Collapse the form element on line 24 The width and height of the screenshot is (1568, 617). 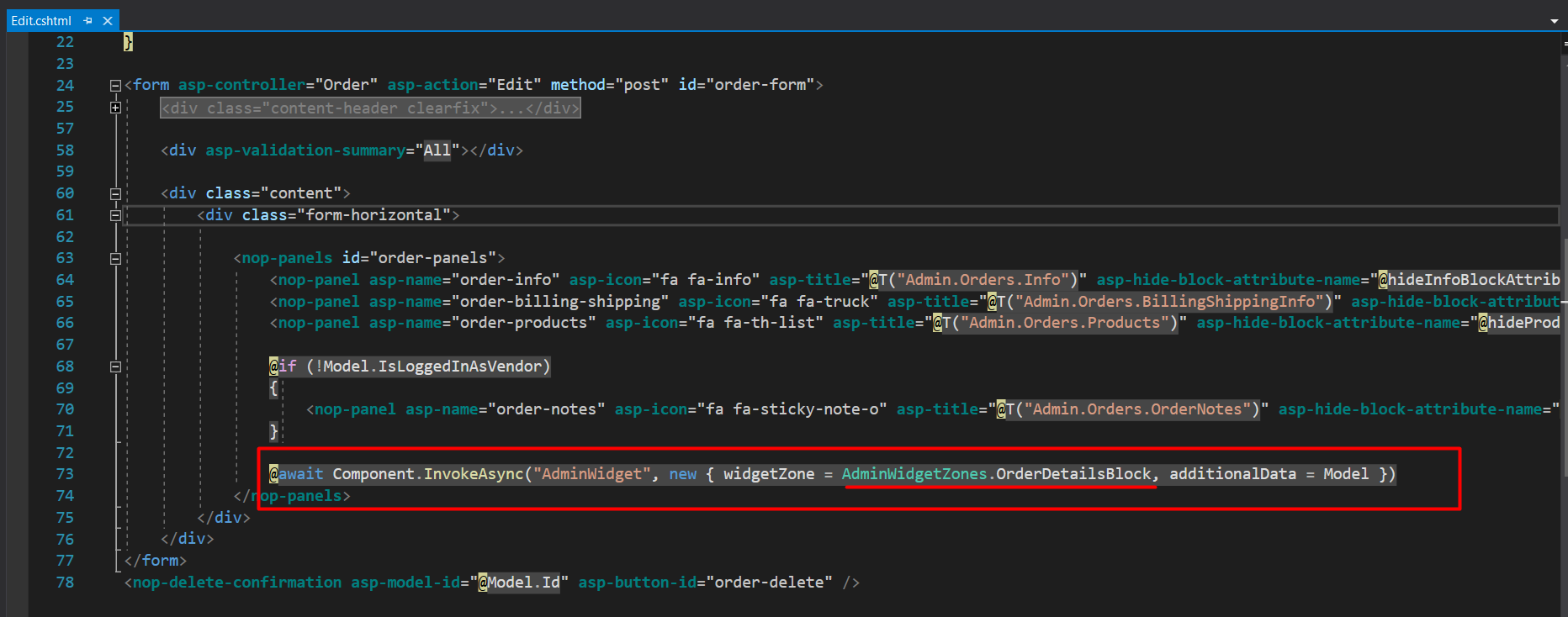[x=115, y=85]
